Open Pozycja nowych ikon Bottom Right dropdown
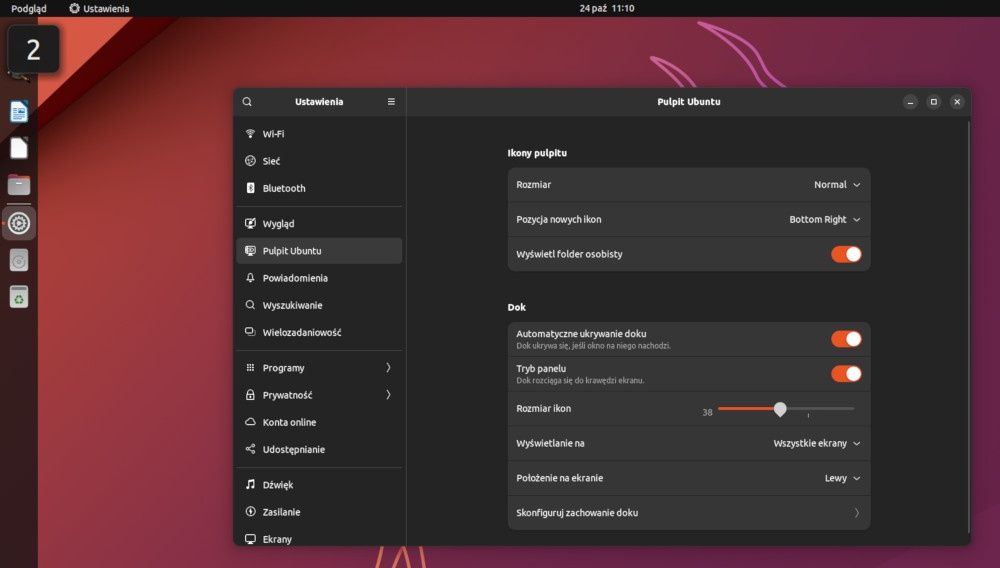The image size is (1000, 568). [x=825, y=219]
